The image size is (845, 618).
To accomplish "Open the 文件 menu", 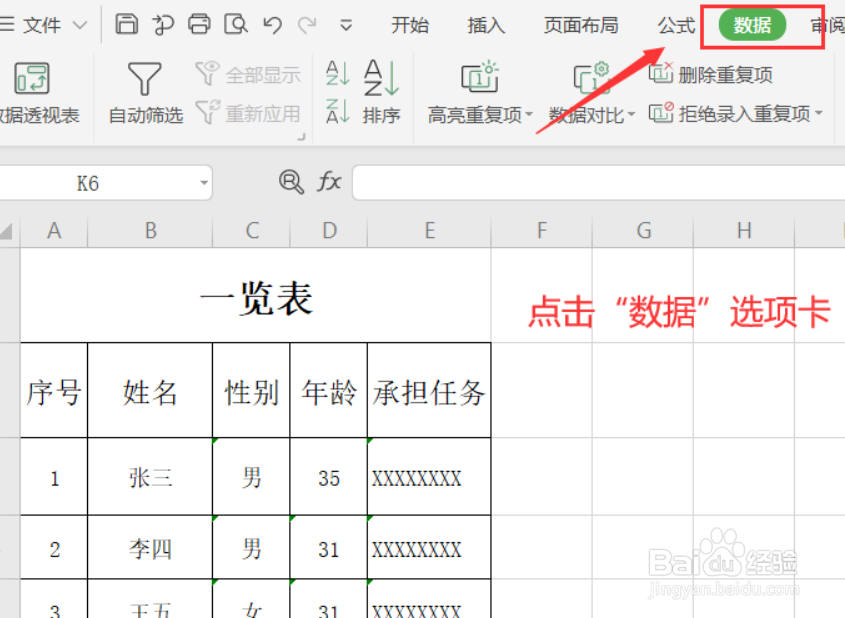I will 38,26.
